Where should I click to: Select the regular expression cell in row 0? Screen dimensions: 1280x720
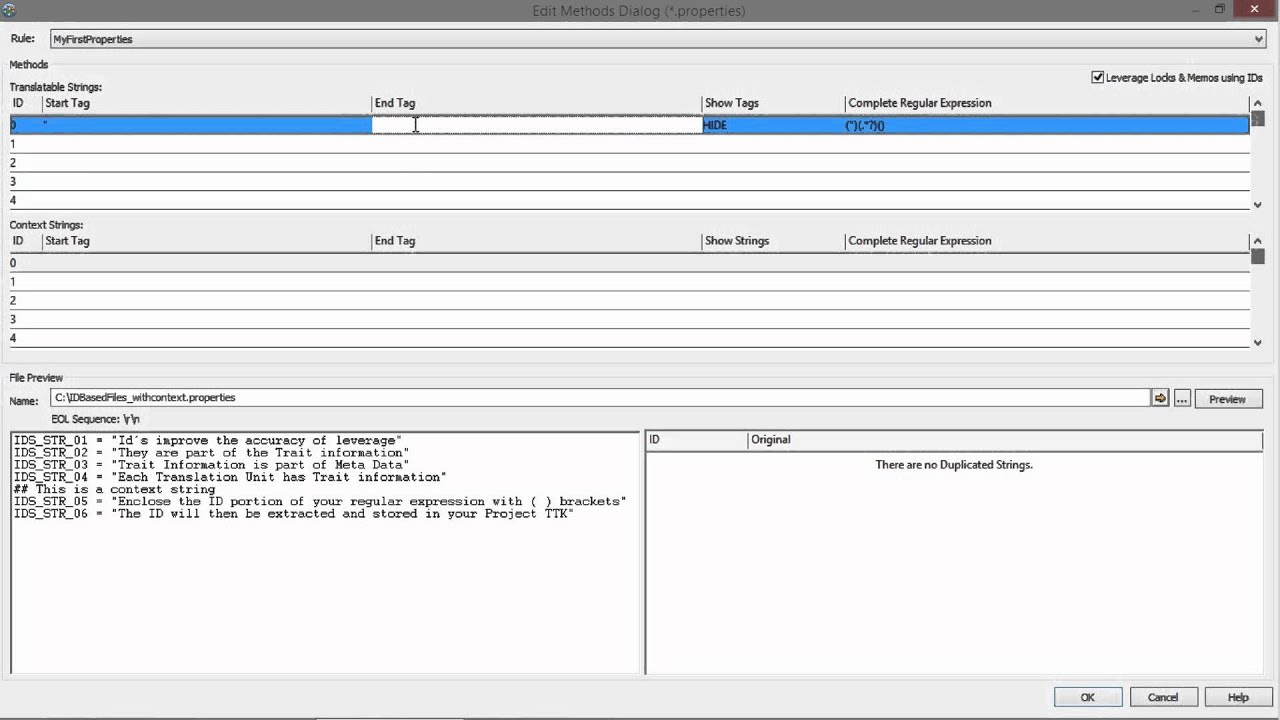pos(1046,125)
